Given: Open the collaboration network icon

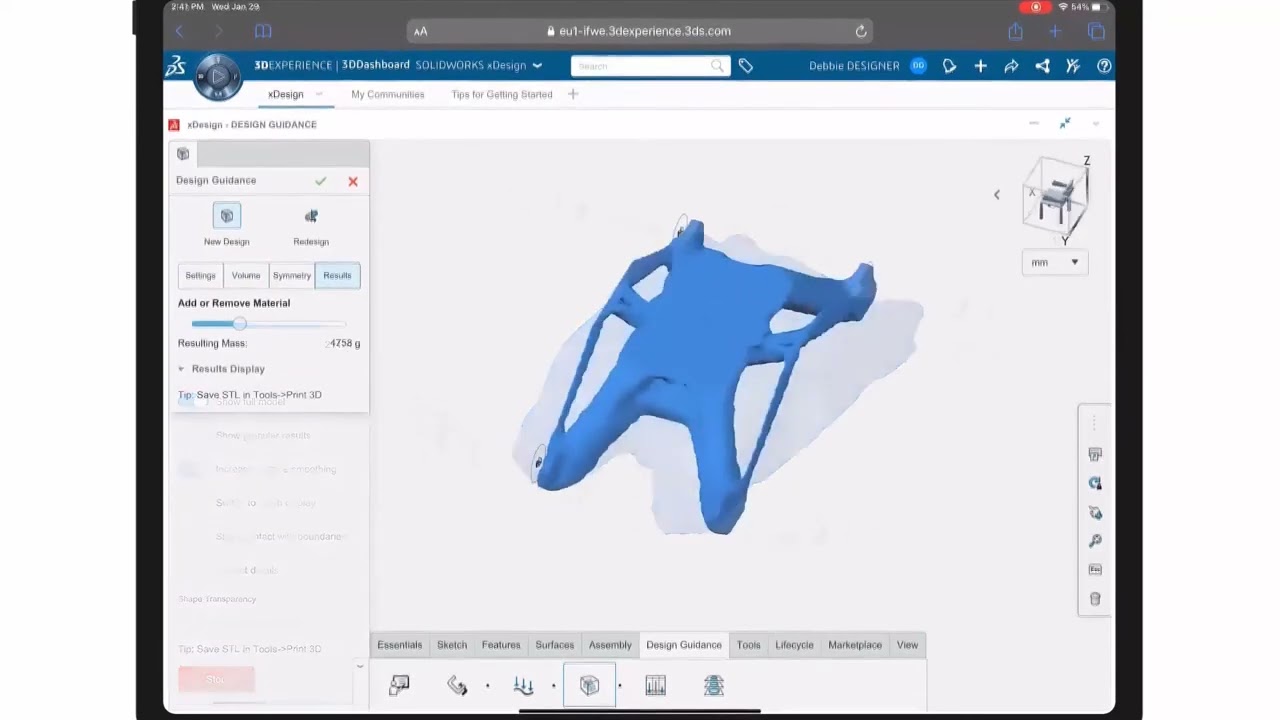Looking at the screenshot, I should [1042, 66].
